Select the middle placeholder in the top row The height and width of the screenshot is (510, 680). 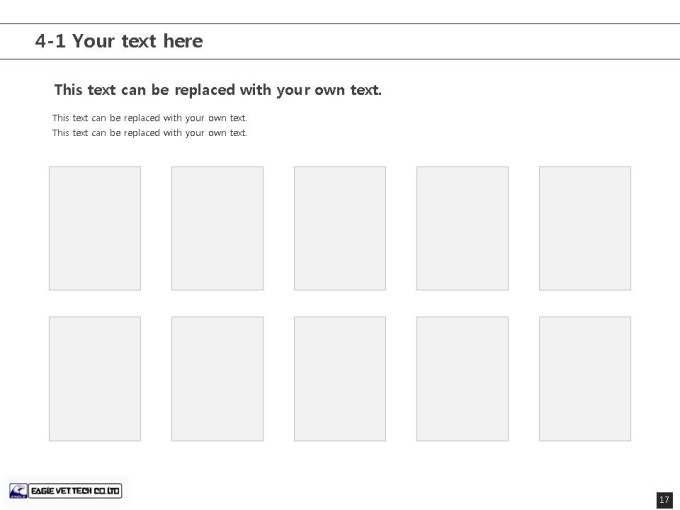(340, 228)
